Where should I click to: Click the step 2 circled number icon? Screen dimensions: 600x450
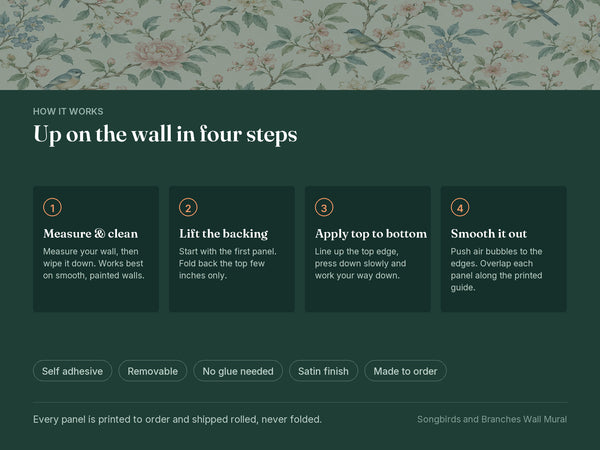pos(188,207)
